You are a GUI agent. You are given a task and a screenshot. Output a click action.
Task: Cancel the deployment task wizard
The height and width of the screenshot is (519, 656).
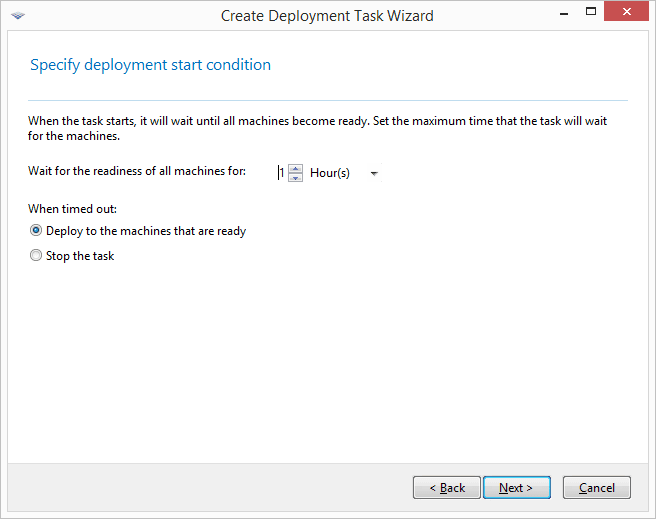point(596,487)
